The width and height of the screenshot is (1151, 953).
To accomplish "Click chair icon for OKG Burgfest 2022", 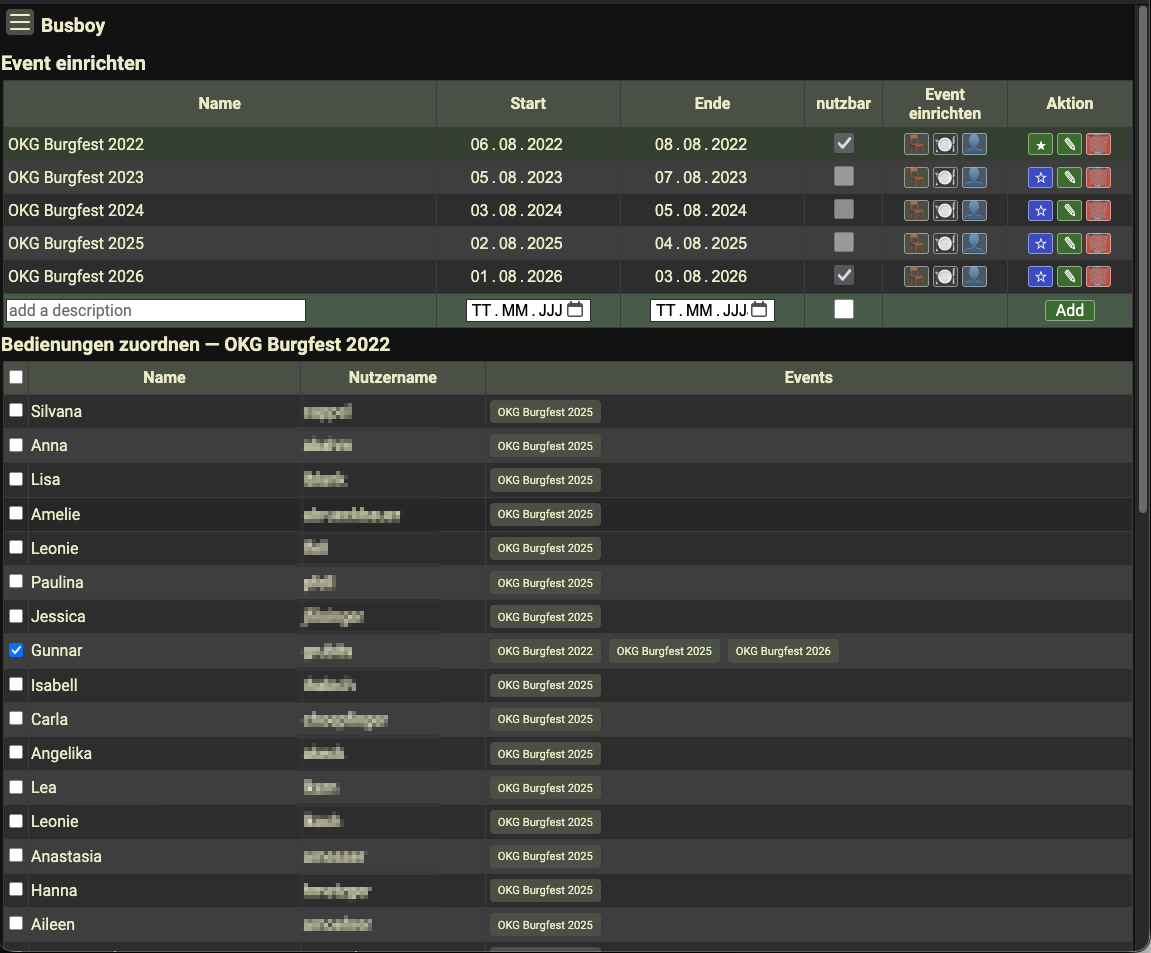I will click(x=916, y=144).
